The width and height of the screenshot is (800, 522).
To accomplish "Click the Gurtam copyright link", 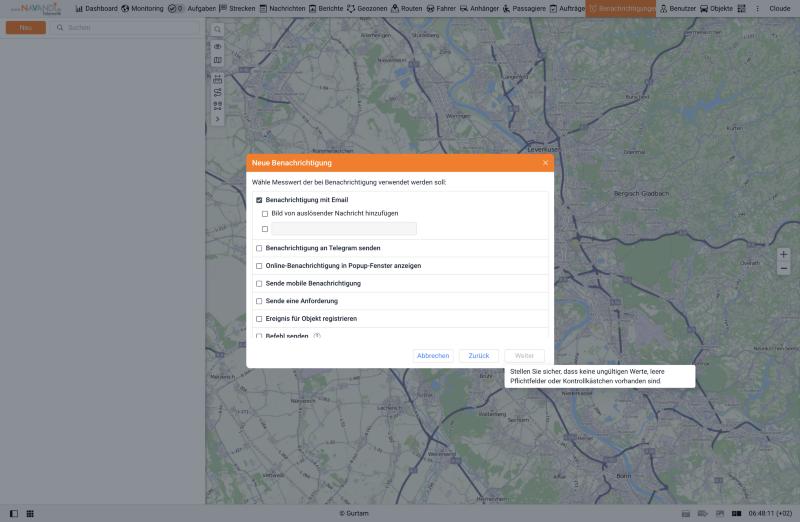I will pyautogui.click(x=354, y=514).
